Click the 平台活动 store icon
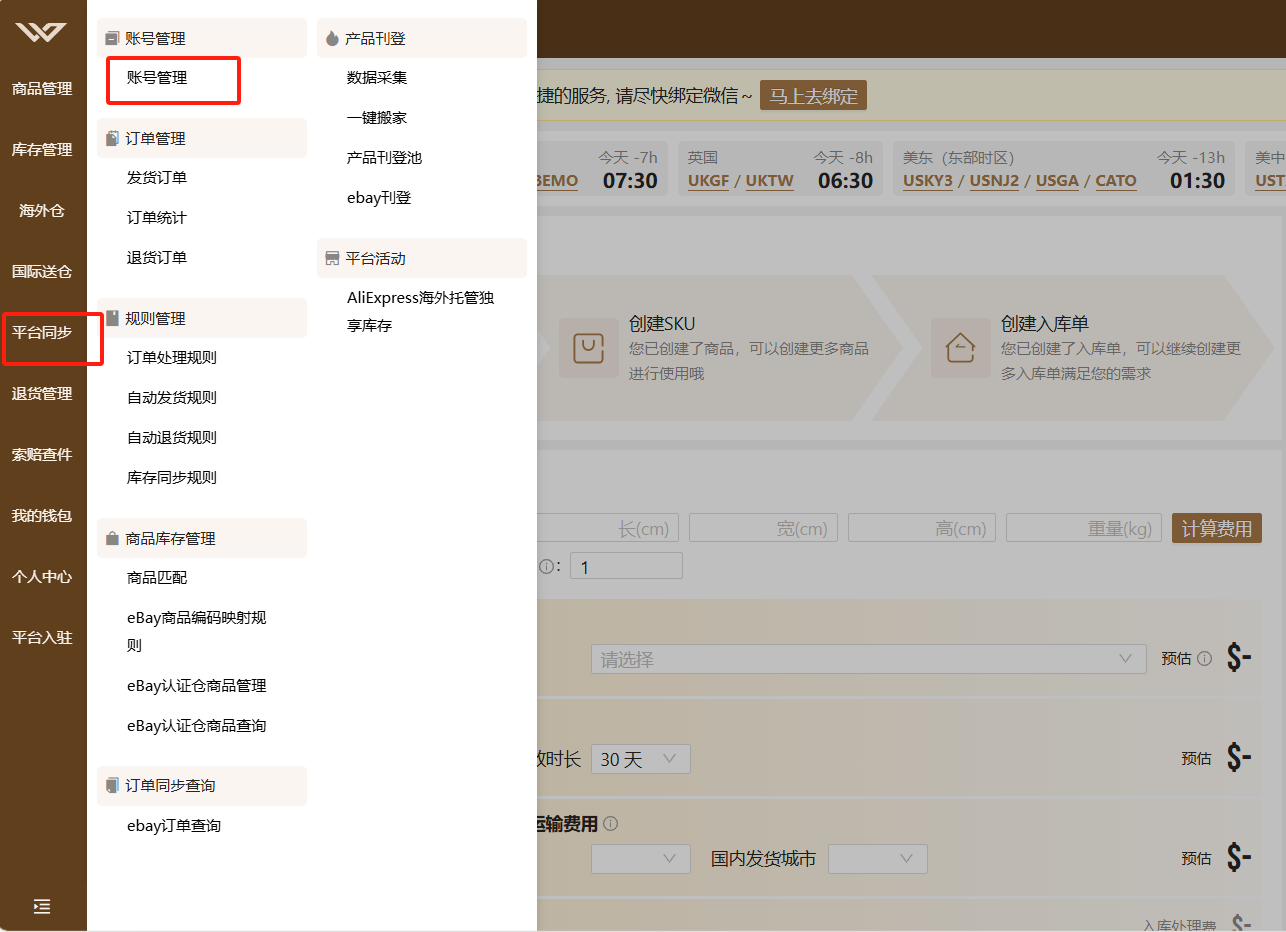The height and width of the screenshot is (932, 1286). pyautogui.click(x=332, y=258)
